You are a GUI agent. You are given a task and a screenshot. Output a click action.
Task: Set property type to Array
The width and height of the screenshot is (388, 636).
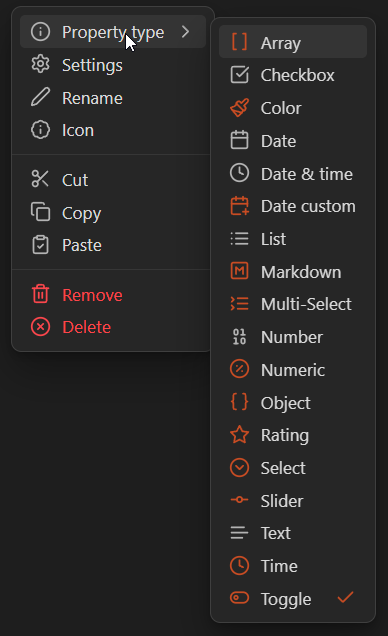pos(293,42)
